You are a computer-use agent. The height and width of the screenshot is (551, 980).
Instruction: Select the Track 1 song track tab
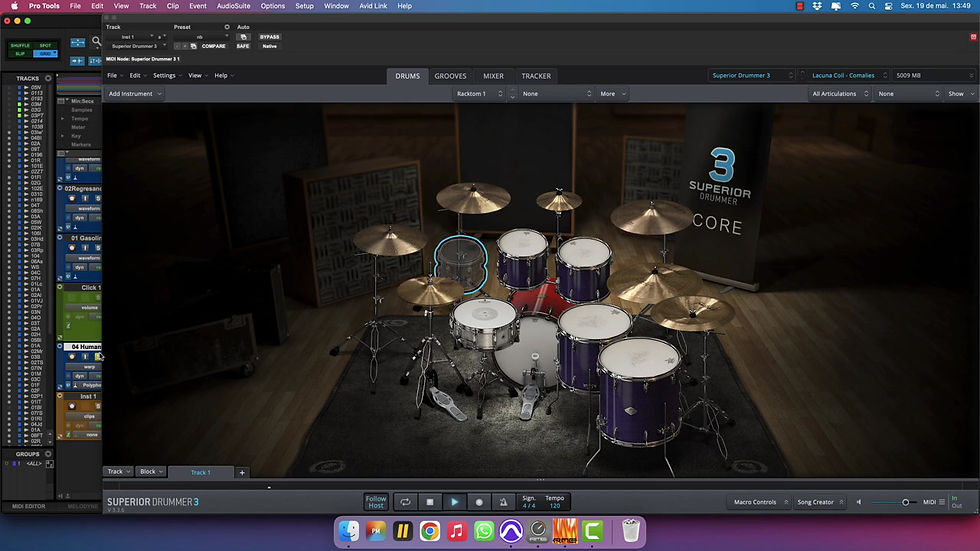pyautogui.click(x=201, y=472)
